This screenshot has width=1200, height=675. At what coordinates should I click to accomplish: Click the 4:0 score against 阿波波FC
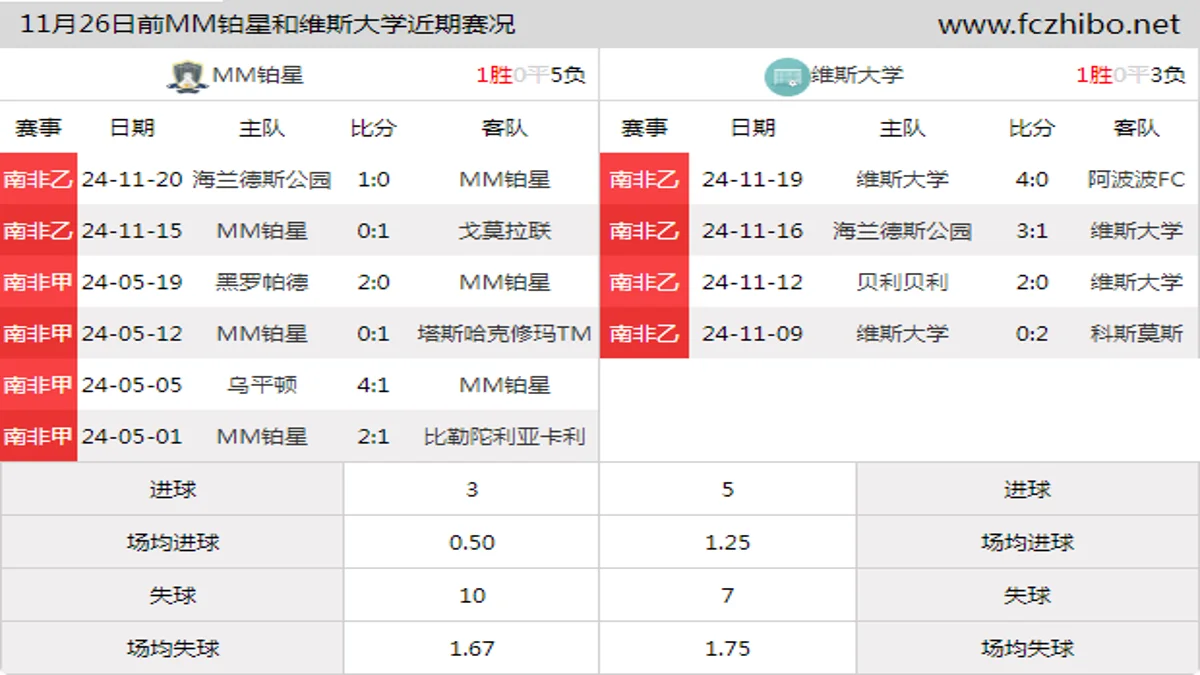1031,179
